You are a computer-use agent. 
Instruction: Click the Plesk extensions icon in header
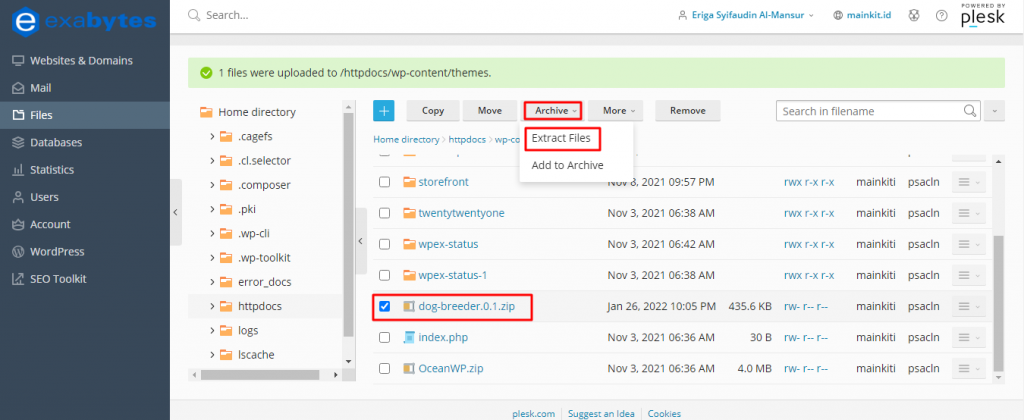pos(912,16)
